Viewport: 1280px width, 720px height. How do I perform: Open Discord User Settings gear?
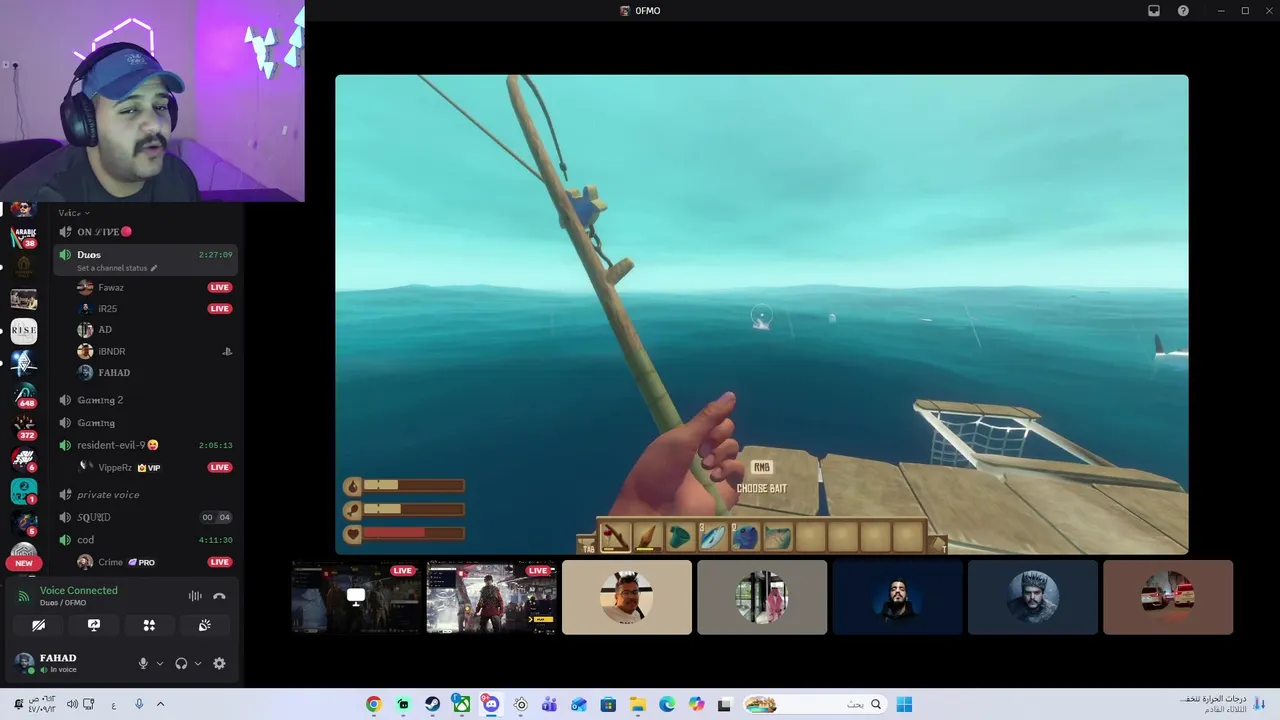click(219, 663)
